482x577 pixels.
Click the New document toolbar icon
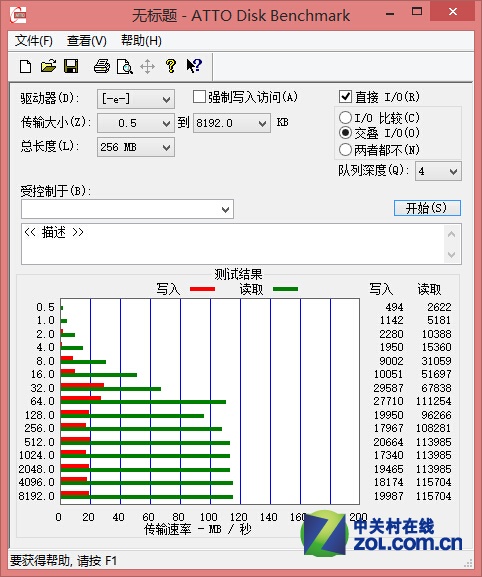[x=25, y=67]
